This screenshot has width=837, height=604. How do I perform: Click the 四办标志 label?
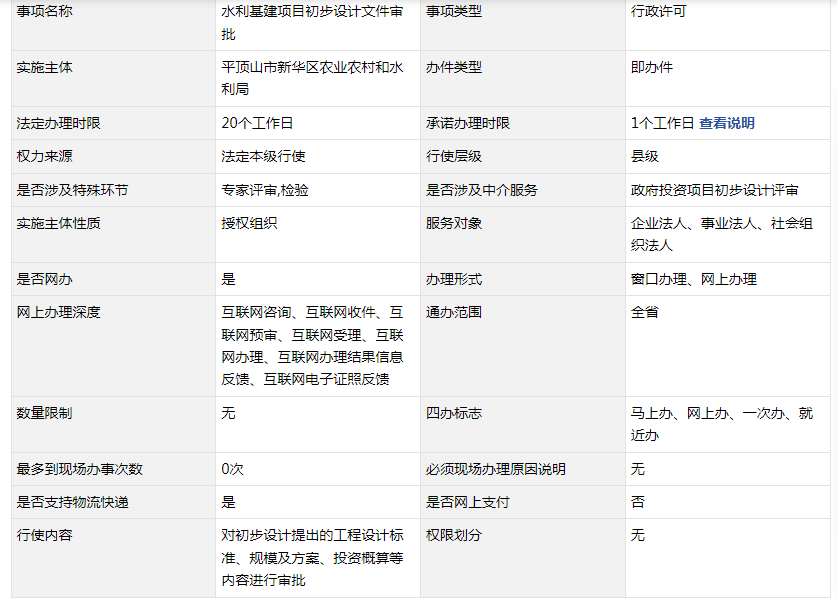454,413
